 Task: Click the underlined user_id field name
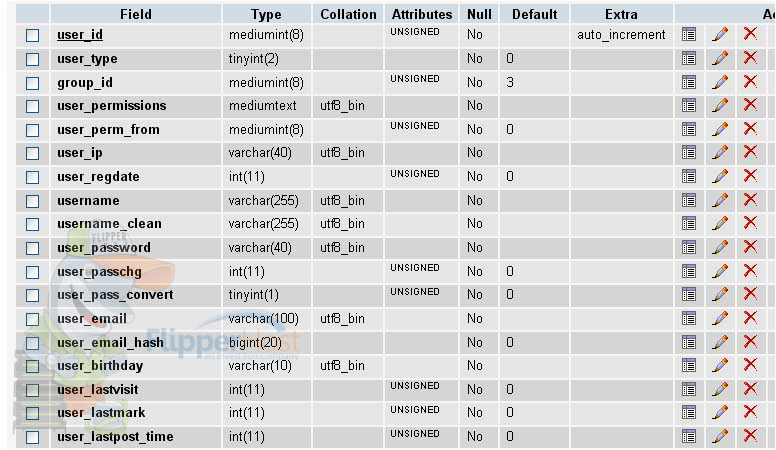[x=80, y=35]
